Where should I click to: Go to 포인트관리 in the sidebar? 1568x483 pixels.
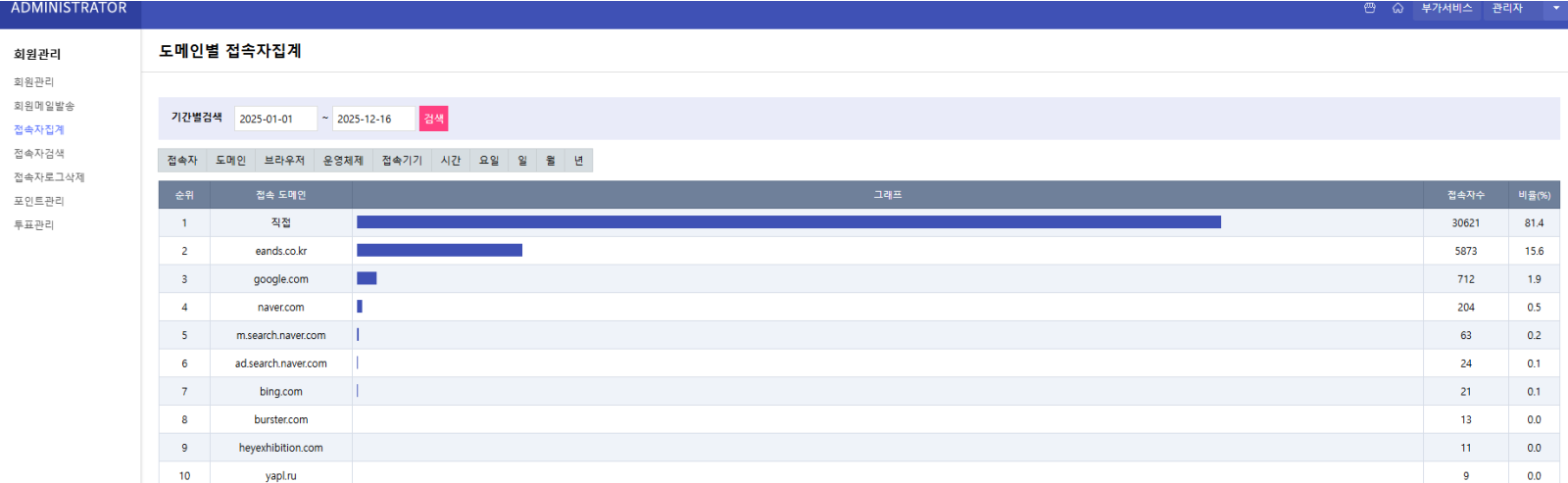click(x=39, y=201)
